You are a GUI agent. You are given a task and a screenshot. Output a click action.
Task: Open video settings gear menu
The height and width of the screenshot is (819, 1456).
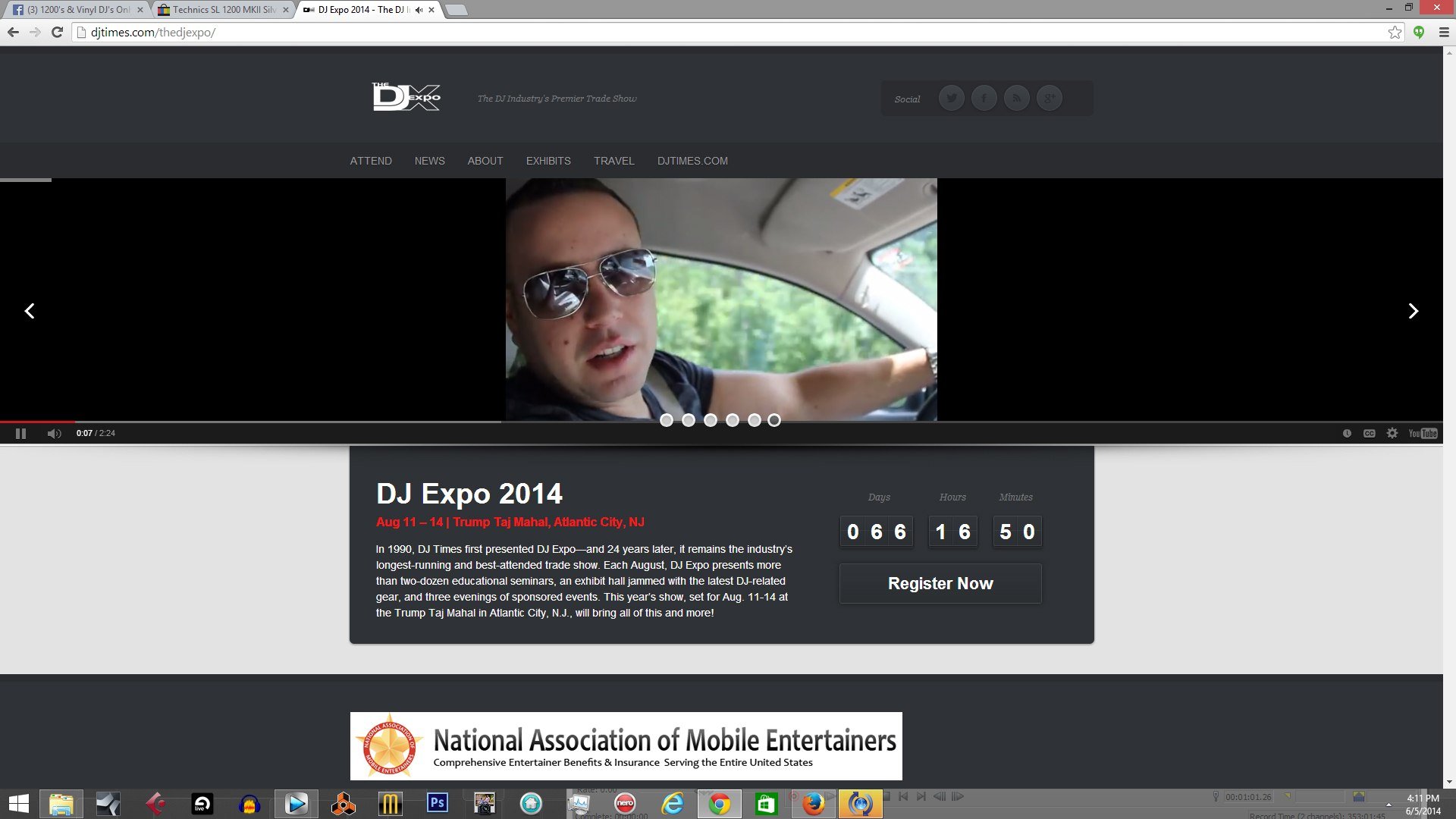coord(1392,434)
